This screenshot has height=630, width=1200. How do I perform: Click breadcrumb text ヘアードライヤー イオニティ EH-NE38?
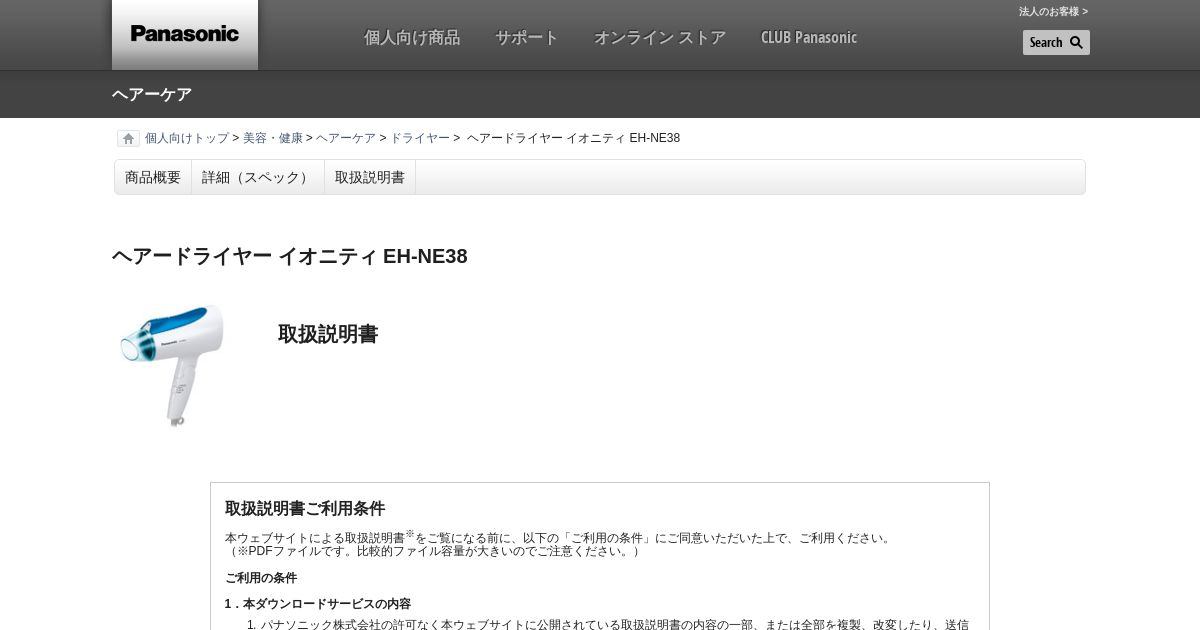point(573,138)
